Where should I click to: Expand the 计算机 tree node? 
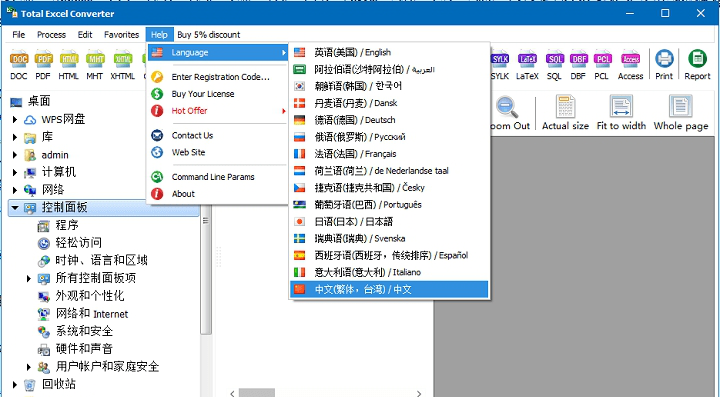(x=15, y=172)
